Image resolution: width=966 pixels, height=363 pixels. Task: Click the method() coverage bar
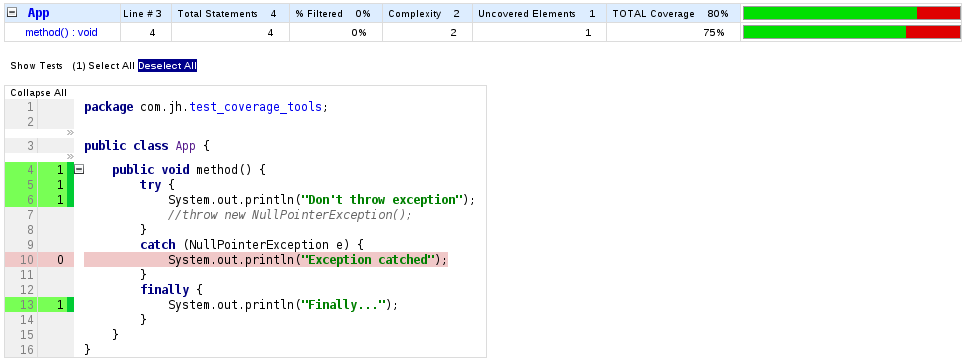(x=852, y=32)
